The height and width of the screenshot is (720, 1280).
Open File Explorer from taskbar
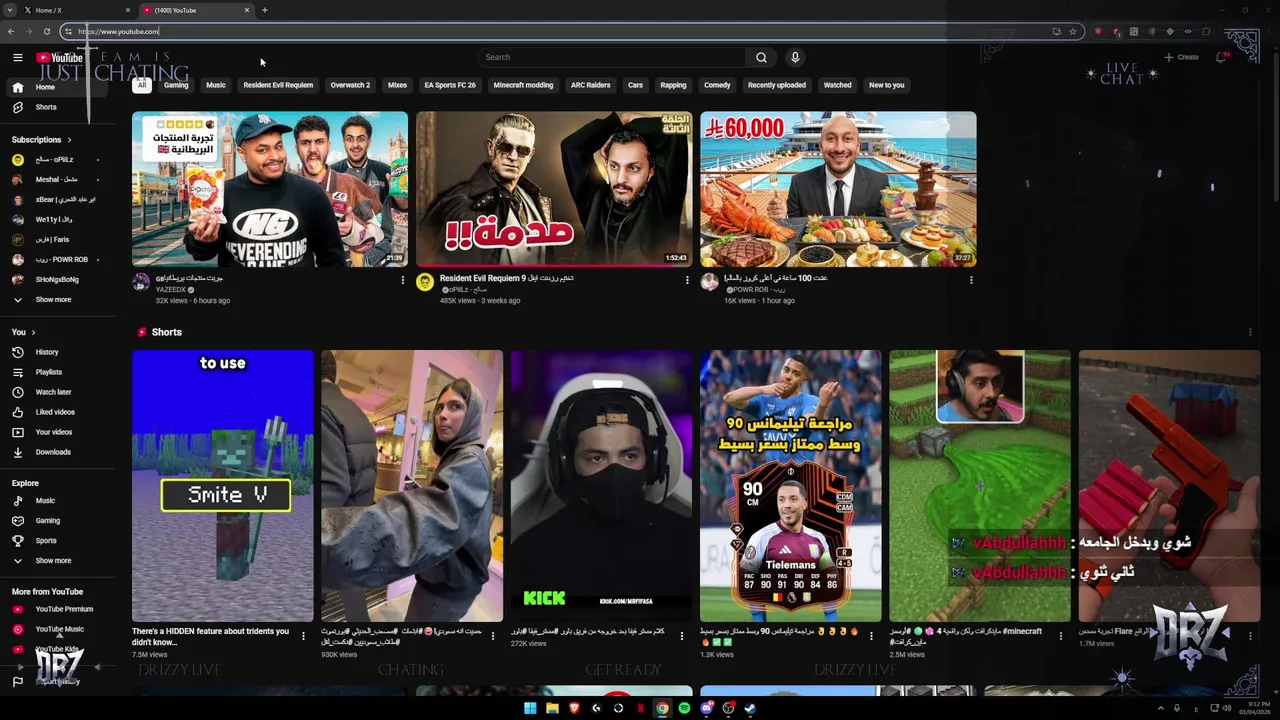click(552, 708)
